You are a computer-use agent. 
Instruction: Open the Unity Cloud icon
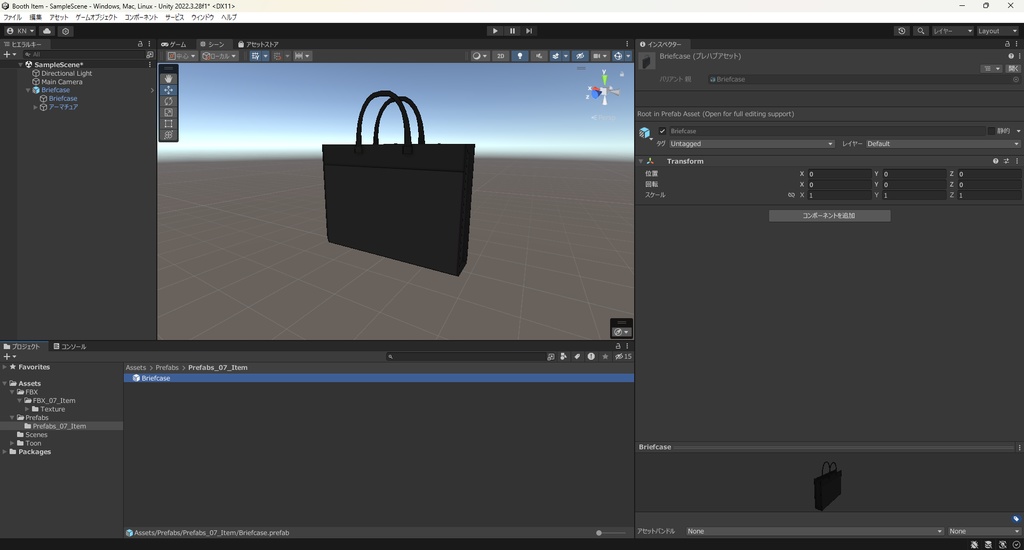point(47,31)
